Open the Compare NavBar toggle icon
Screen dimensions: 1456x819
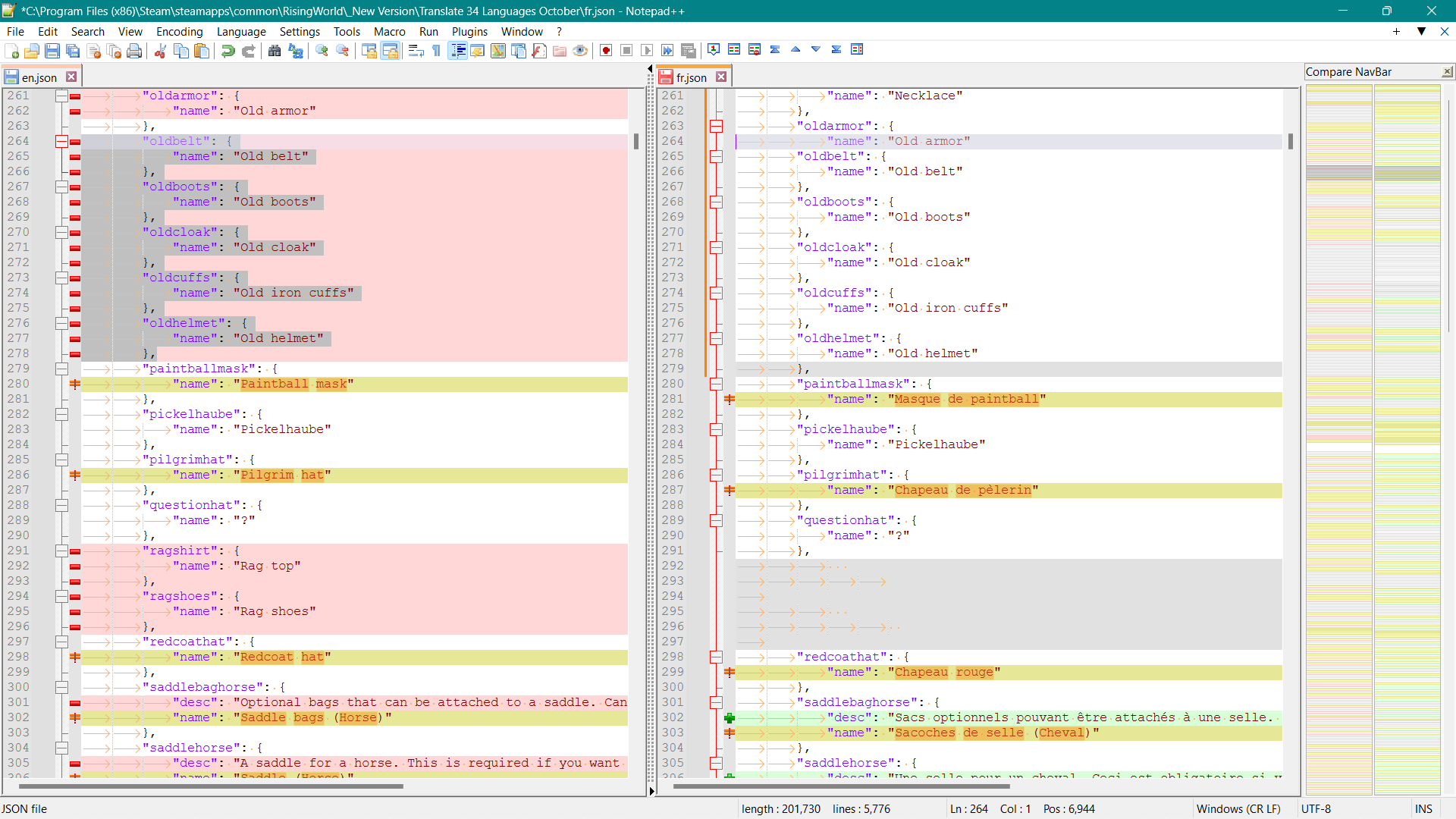pos(857,50)
